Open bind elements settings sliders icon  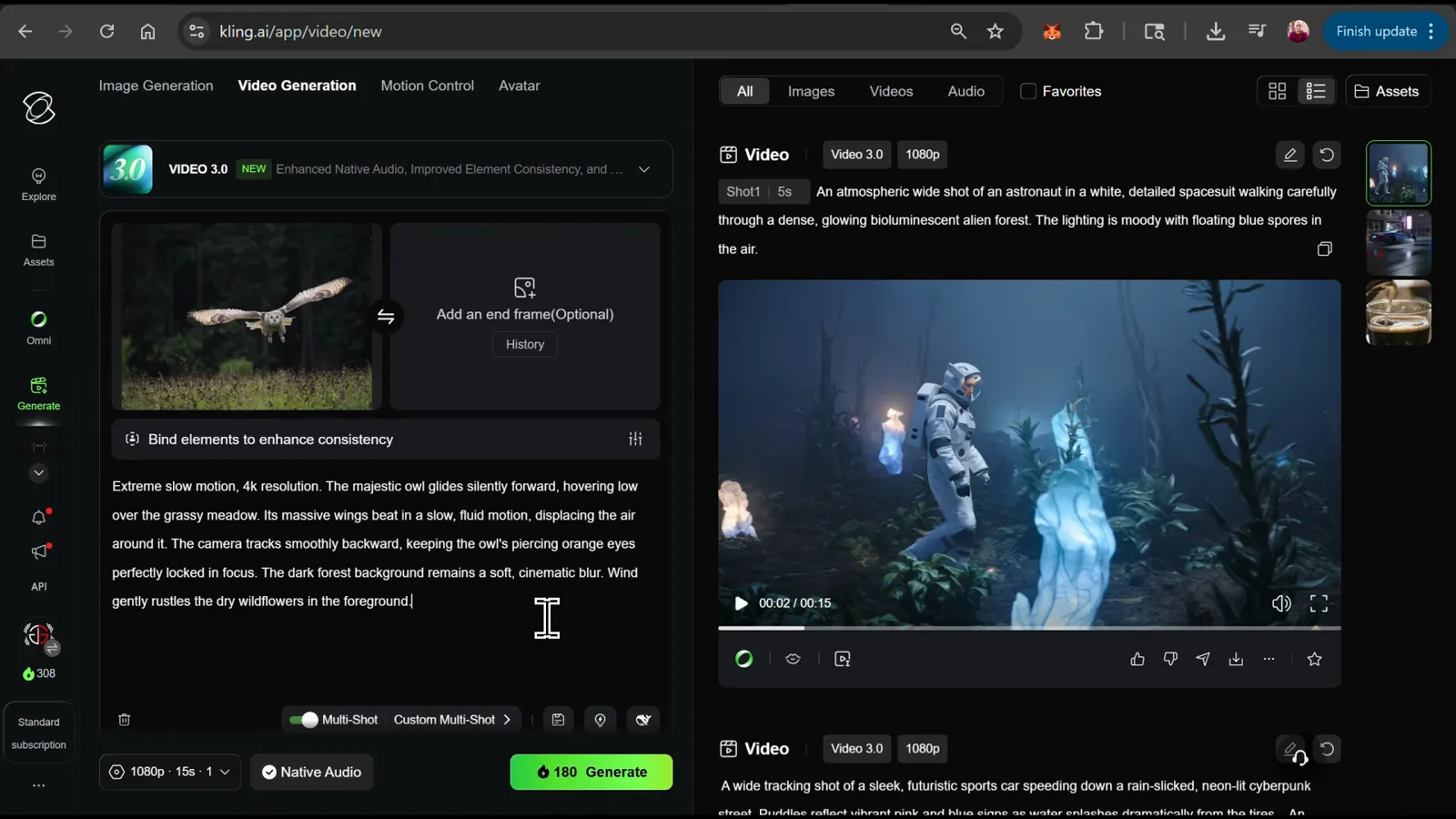(635, 439)
